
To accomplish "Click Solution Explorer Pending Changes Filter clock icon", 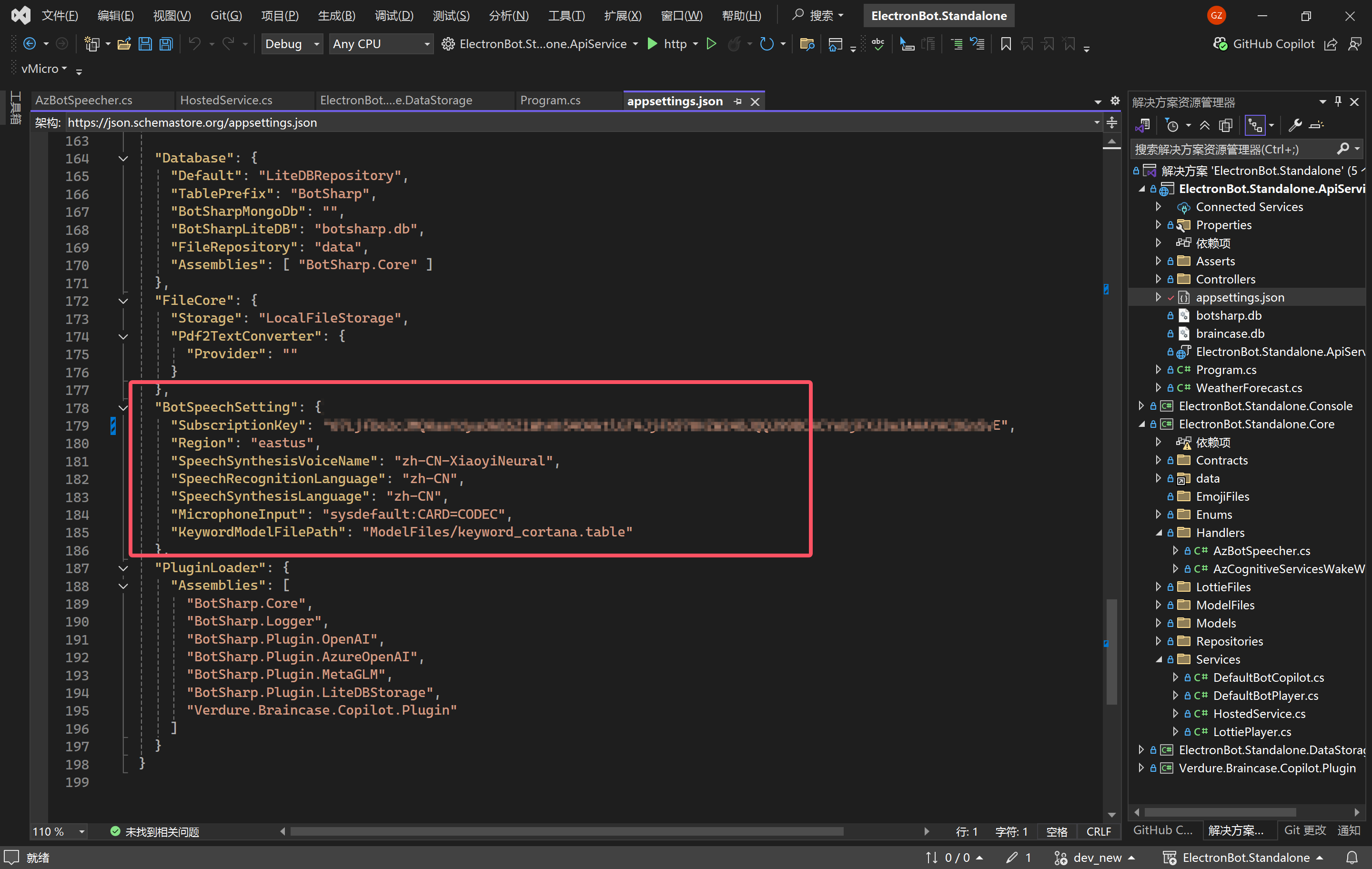I will [x=1172, y=125].
